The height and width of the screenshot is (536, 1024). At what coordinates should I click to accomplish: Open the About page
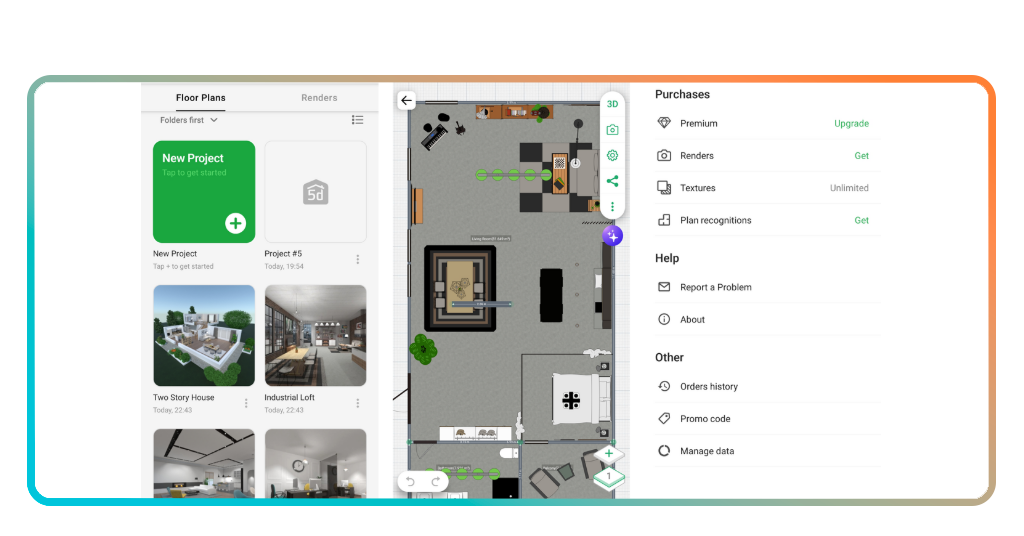coord(767,319)
